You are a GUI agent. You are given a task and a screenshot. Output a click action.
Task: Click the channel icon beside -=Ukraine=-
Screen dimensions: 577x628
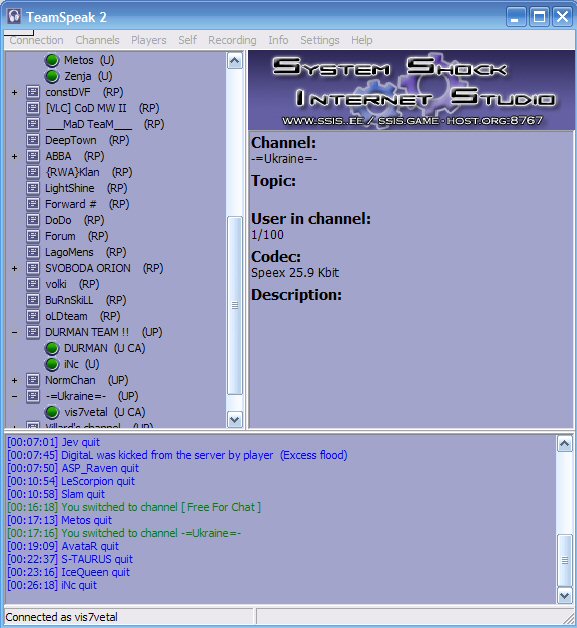[33, 396]
